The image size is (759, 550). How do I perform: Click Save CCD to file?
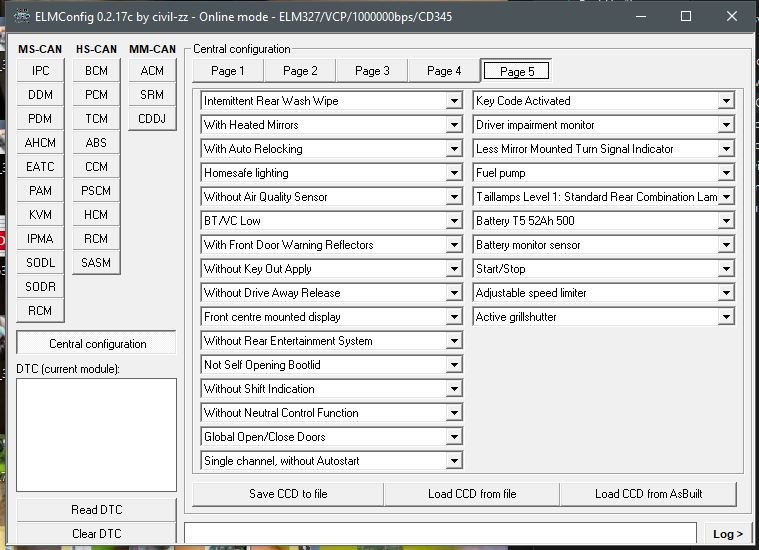click(x=288, y=494)
